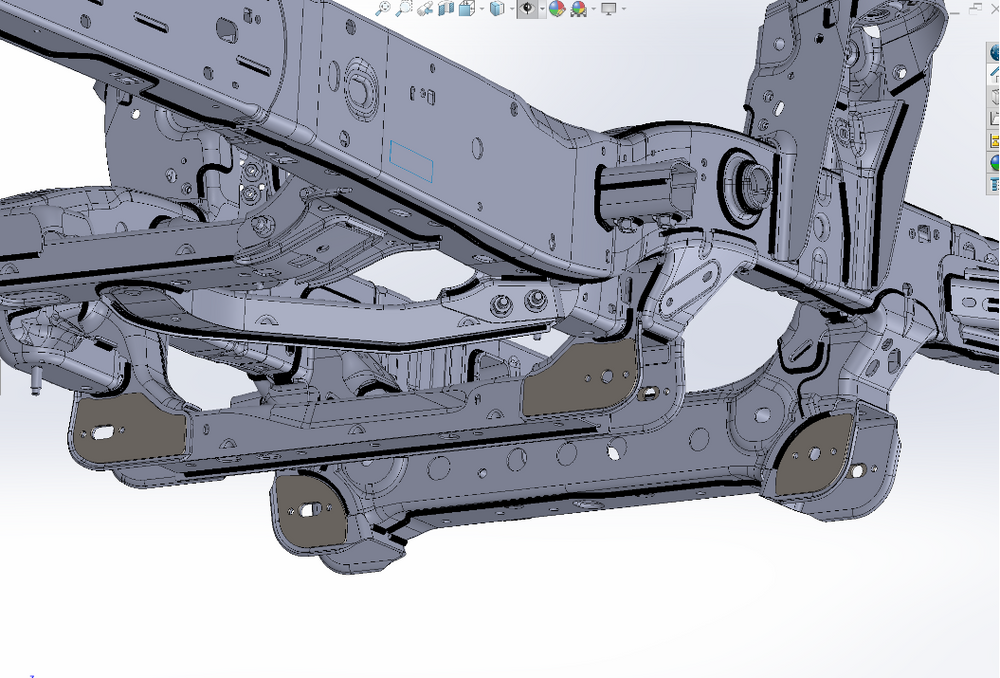Open Edit Appearance color ball
Image resolution: width=1000 pixels, height=678 pixels.
(557, 9)
